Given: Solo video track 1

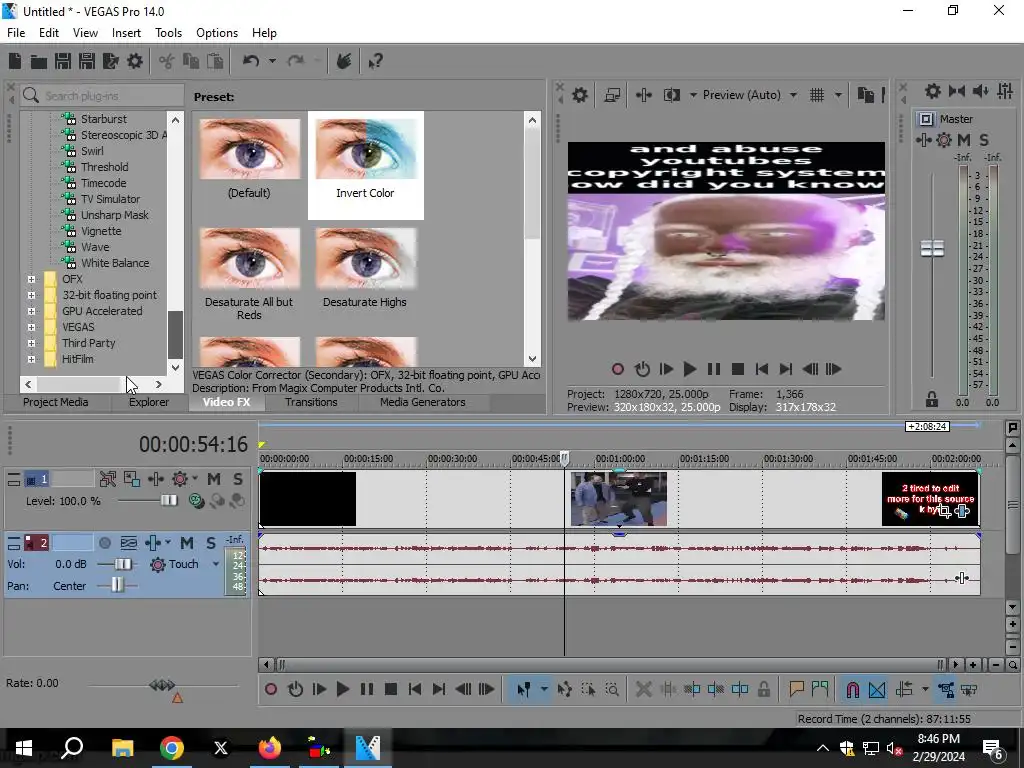Looking at the screenshot, I should point(238,479).
